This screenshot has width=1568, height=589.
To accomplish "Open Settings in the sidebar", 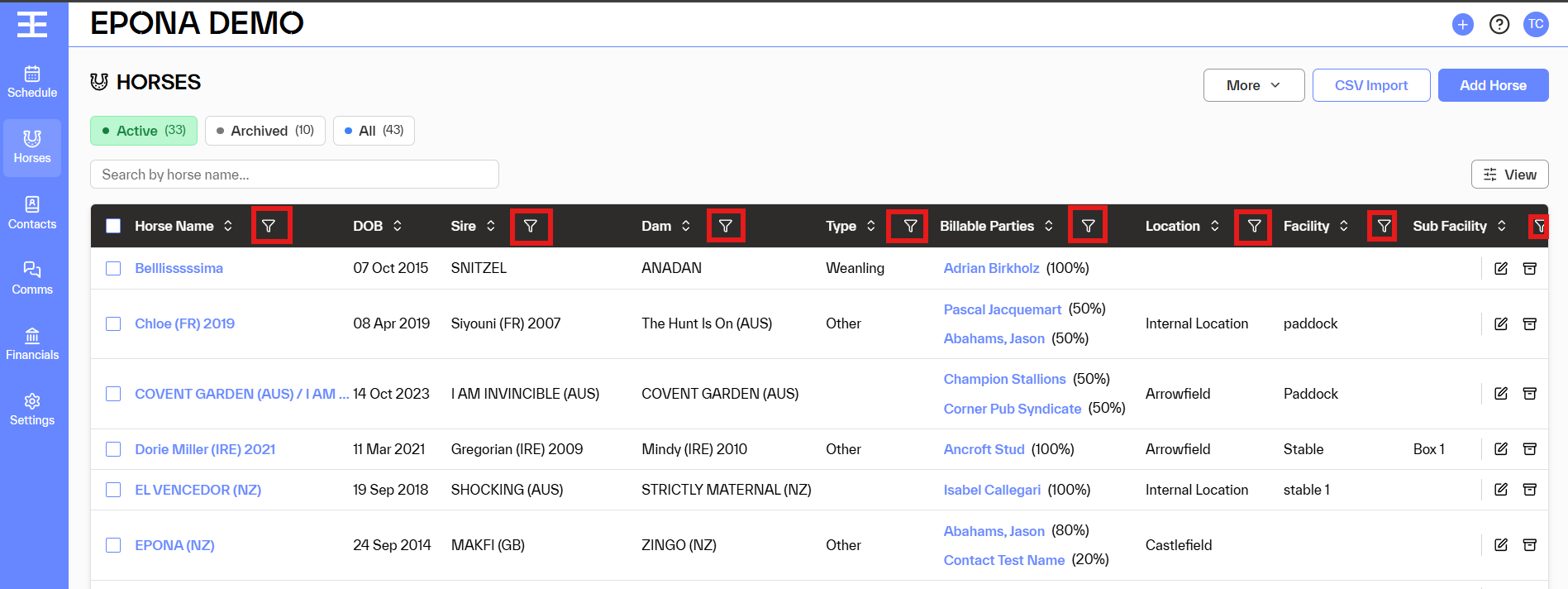I will click(32, 409).
